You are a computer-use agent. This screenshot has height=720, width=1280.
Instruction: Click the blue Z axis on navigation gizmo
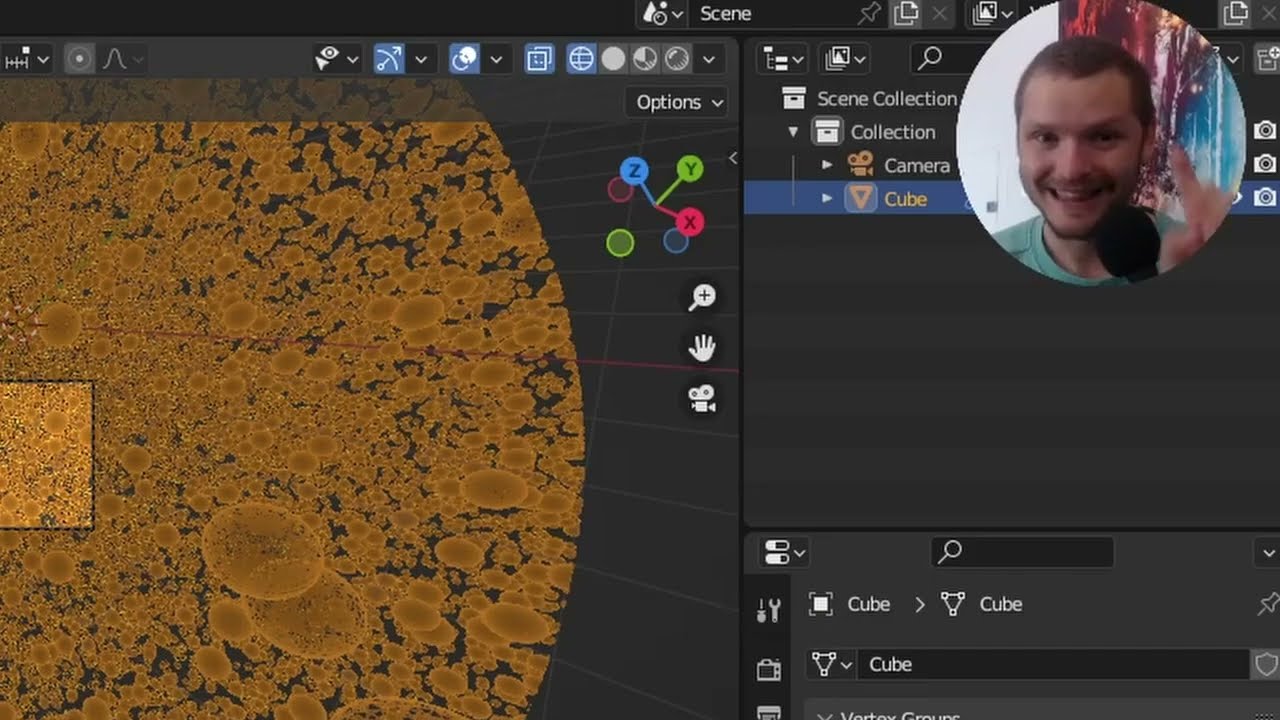[x=634, y=171]
